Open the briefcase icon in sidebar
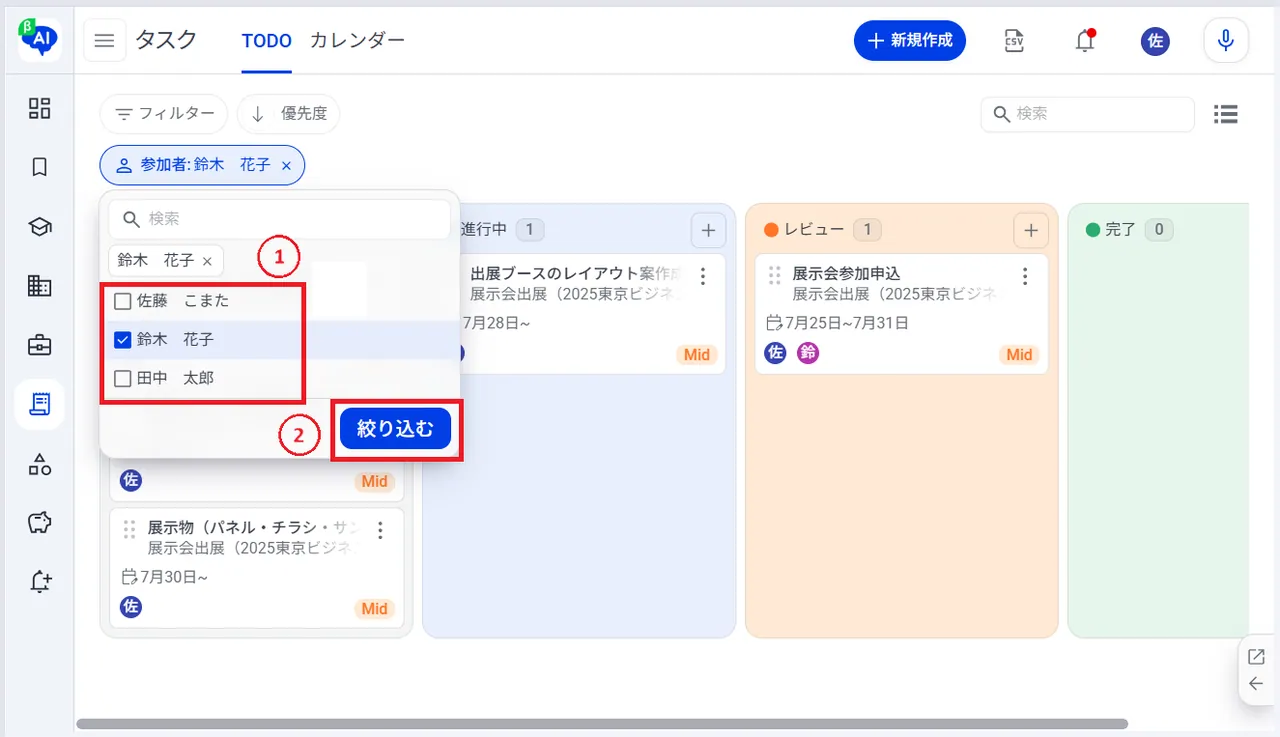 coord(39,345)
